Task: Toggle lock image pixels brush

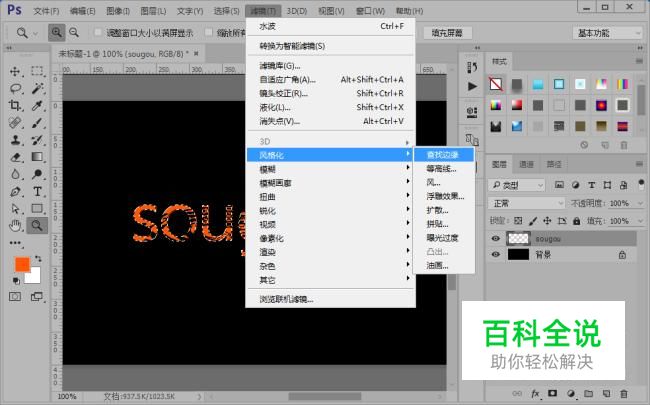Action: [533, 221]
